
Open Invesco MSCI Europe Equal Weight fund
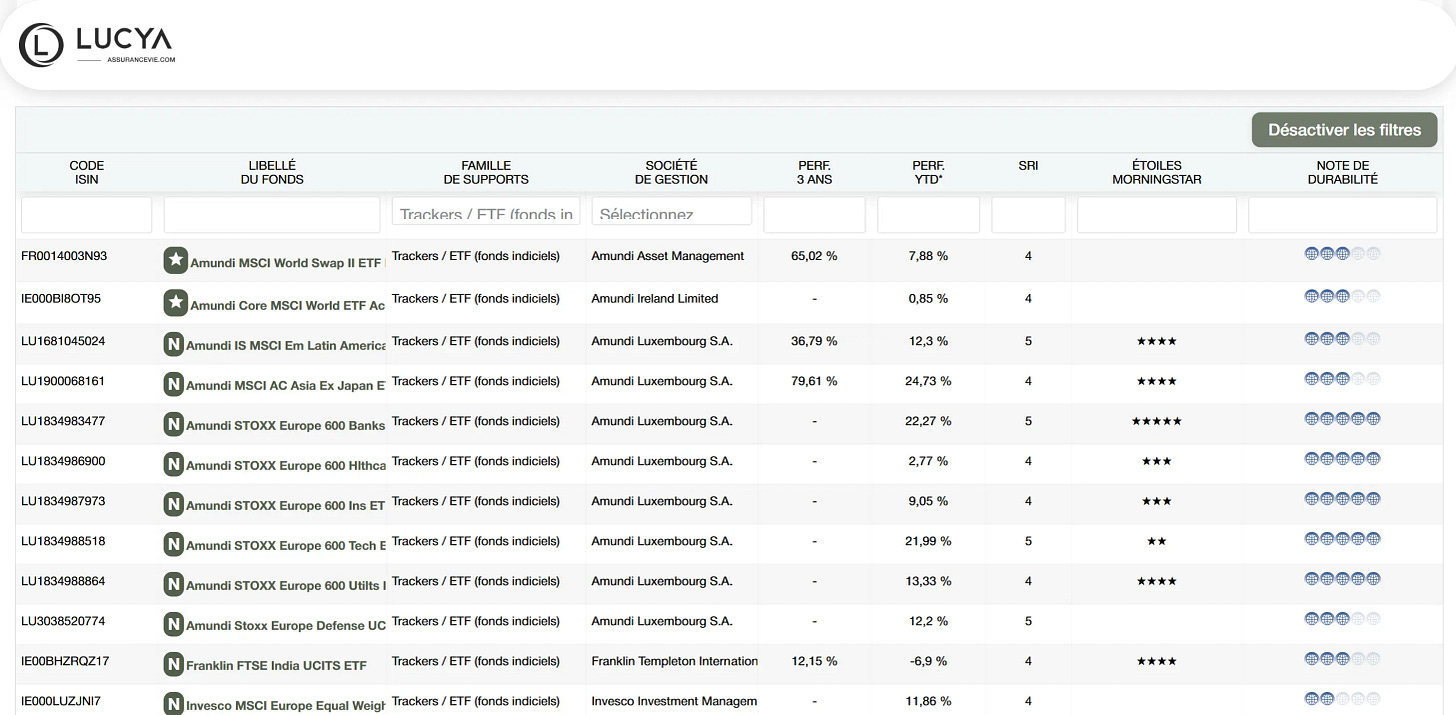point(285,705)
